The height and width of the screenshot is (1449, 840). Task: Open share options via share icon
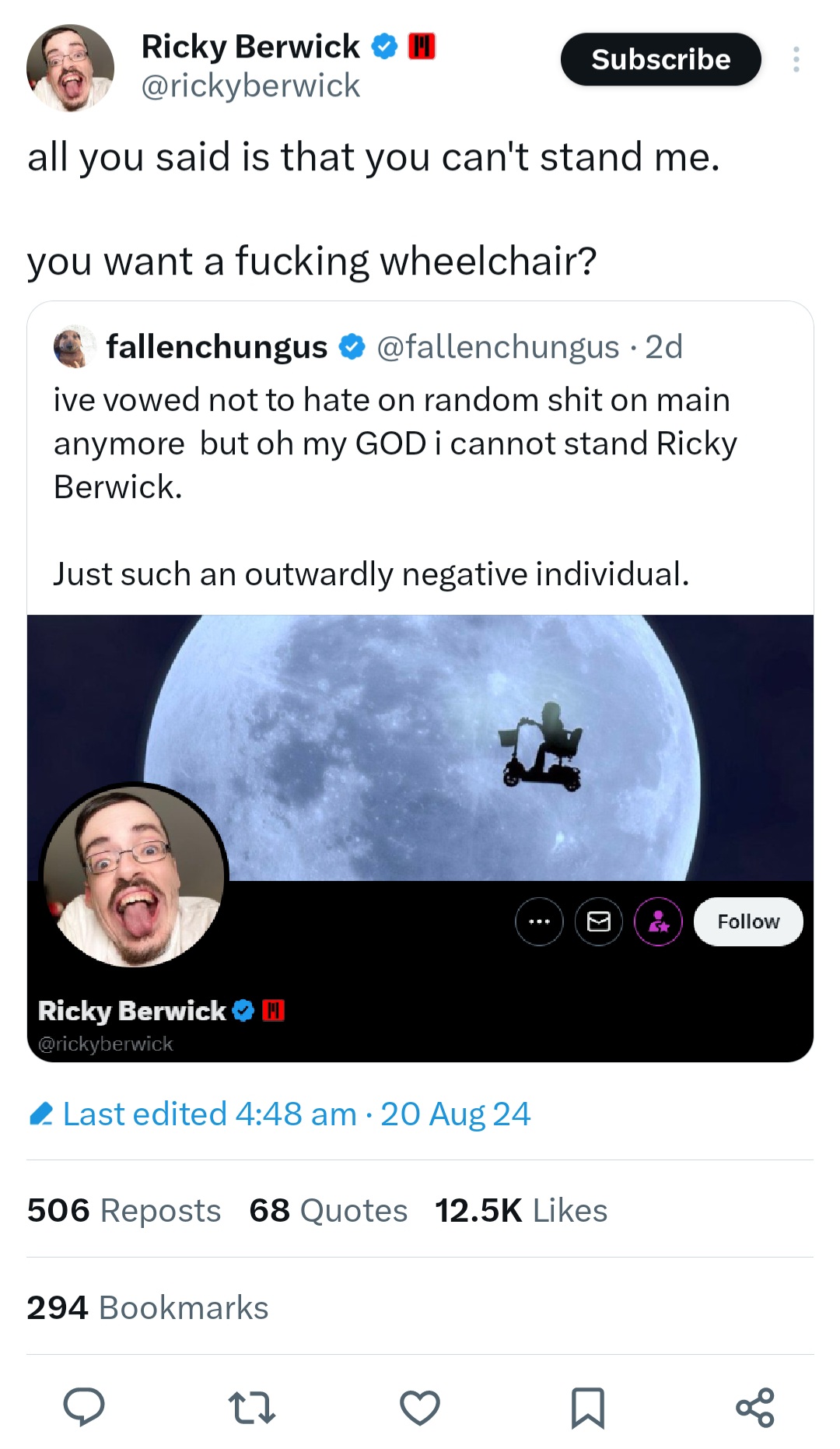point(755,1407)
